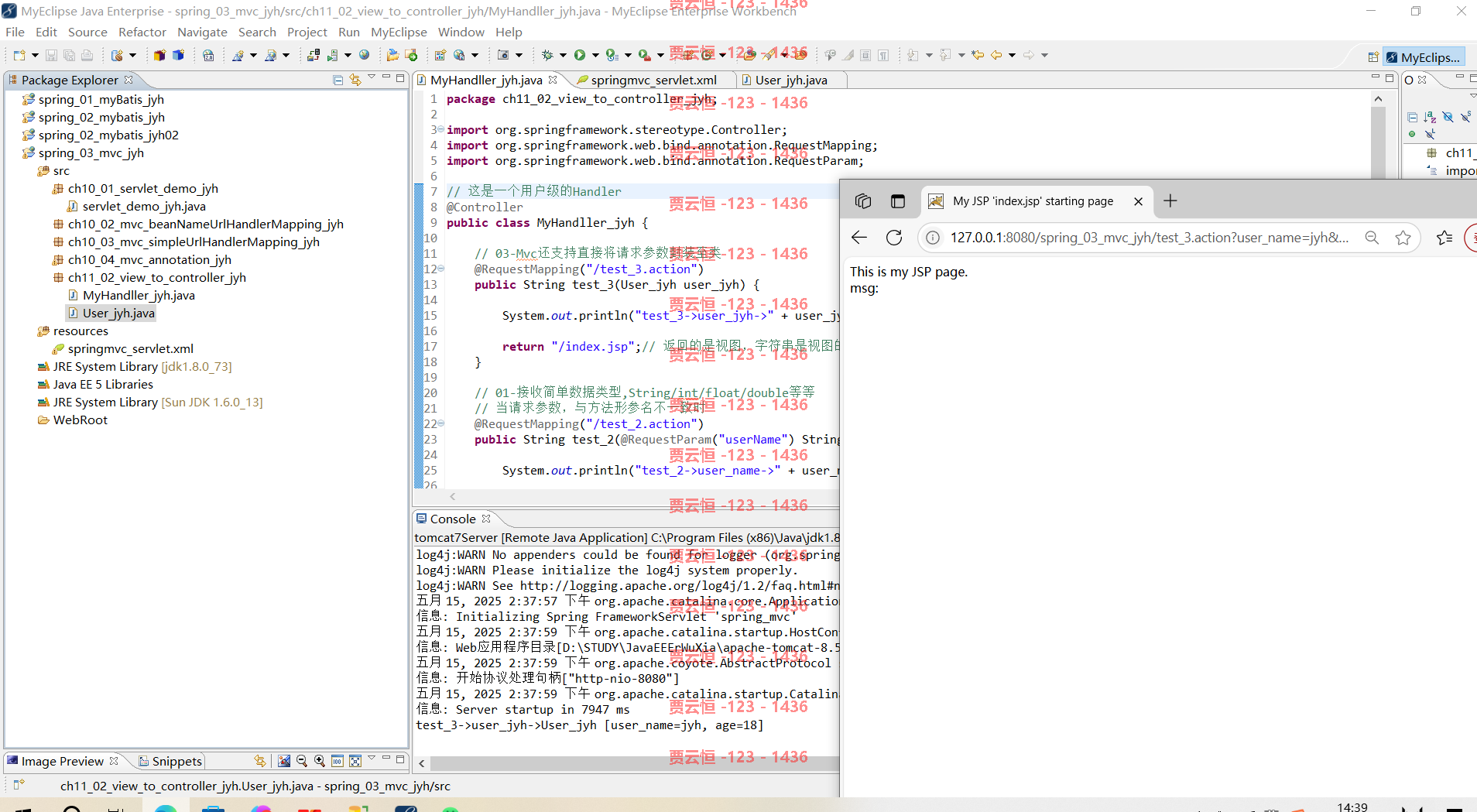Open the MyEclipse menu
Screen dimensions: 1477x812
[x=399, y=32]
